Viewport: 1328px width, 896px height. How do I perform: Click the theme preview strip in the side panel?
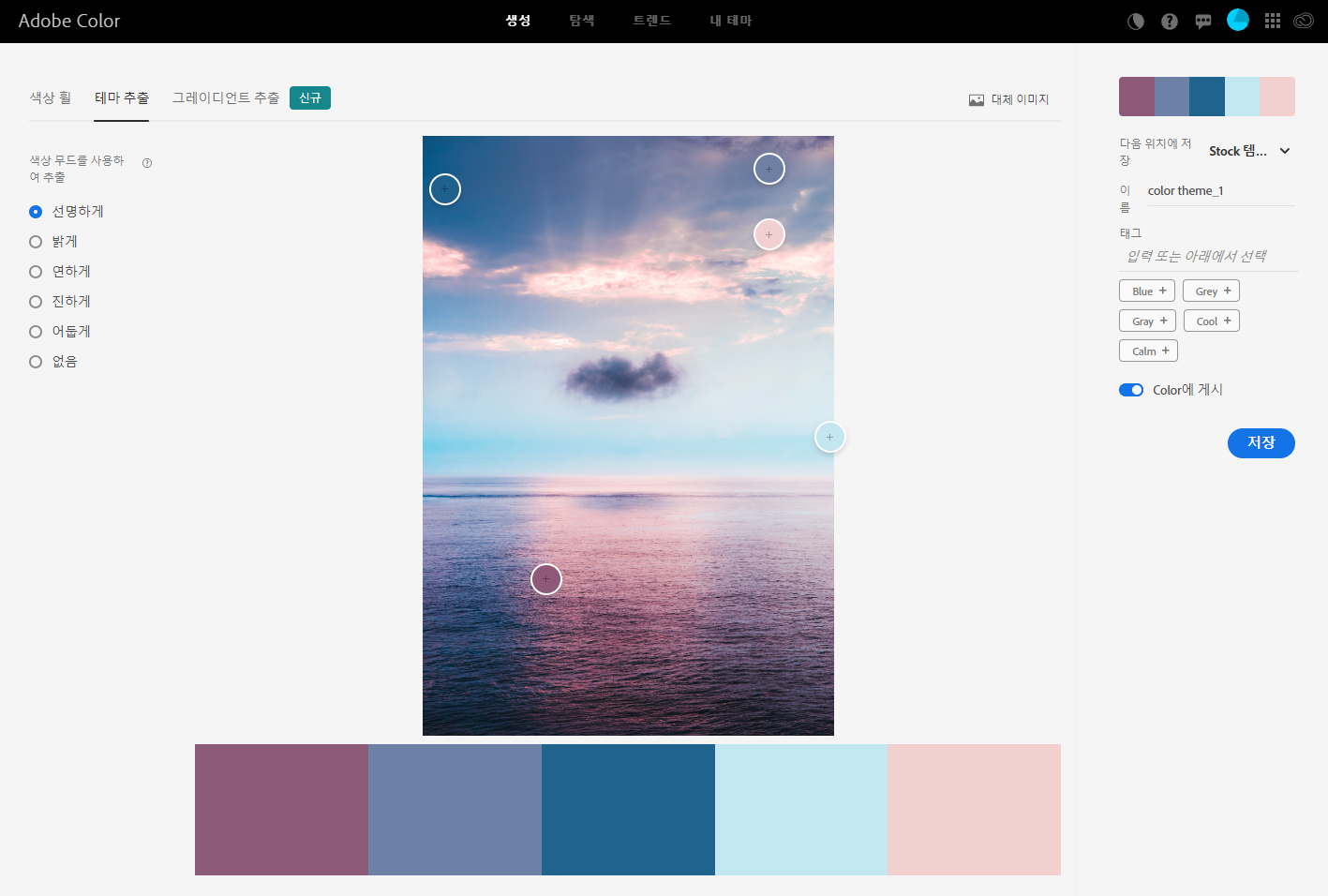pyautogui.click(x=1207, y=97)
